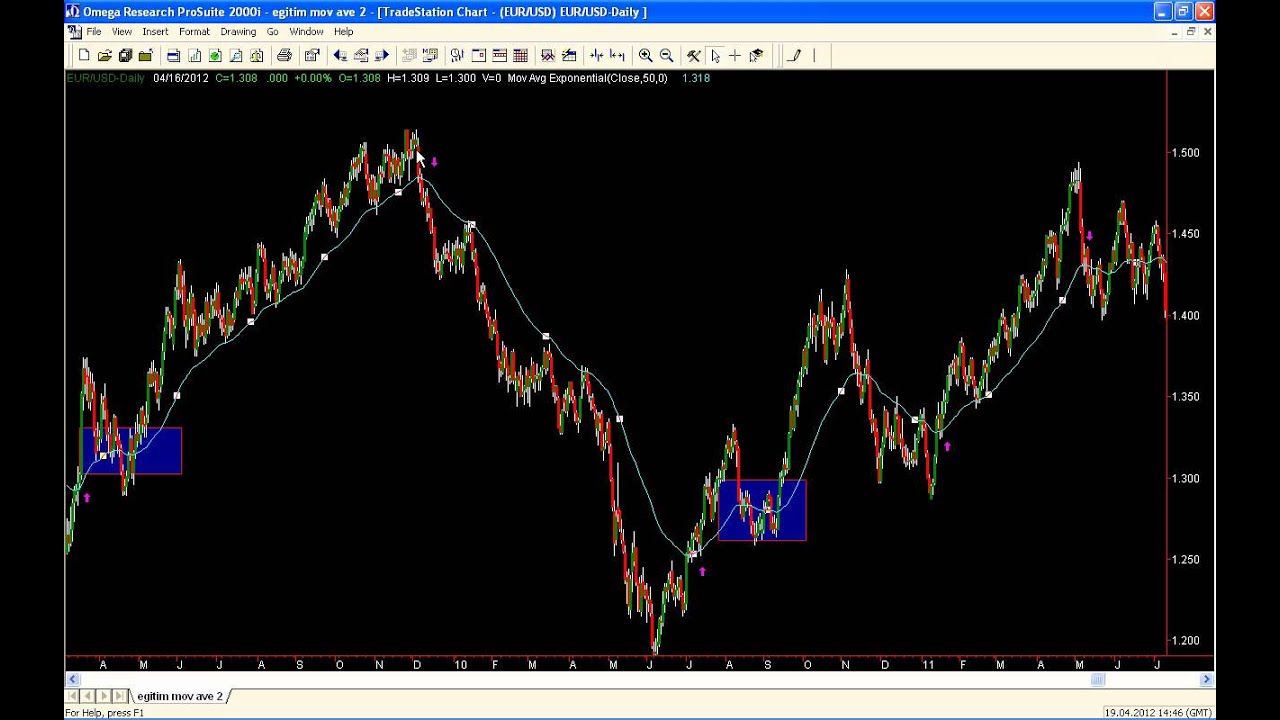
Task: Click the hammer tools toolbar icon
Action: 693,56
